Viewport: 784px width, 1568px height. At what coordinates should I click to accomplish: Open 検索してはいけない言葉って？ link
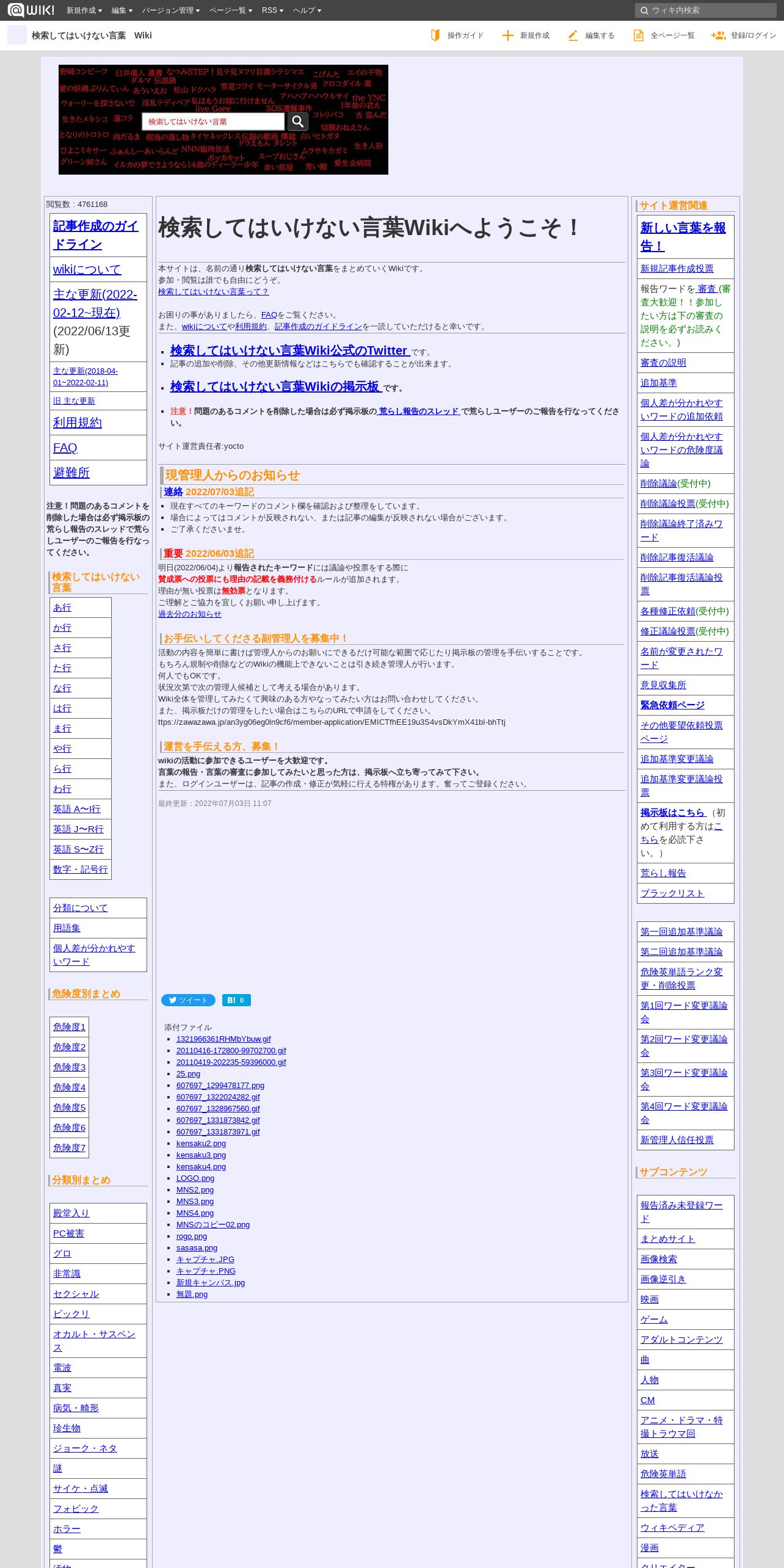(213, 292)
